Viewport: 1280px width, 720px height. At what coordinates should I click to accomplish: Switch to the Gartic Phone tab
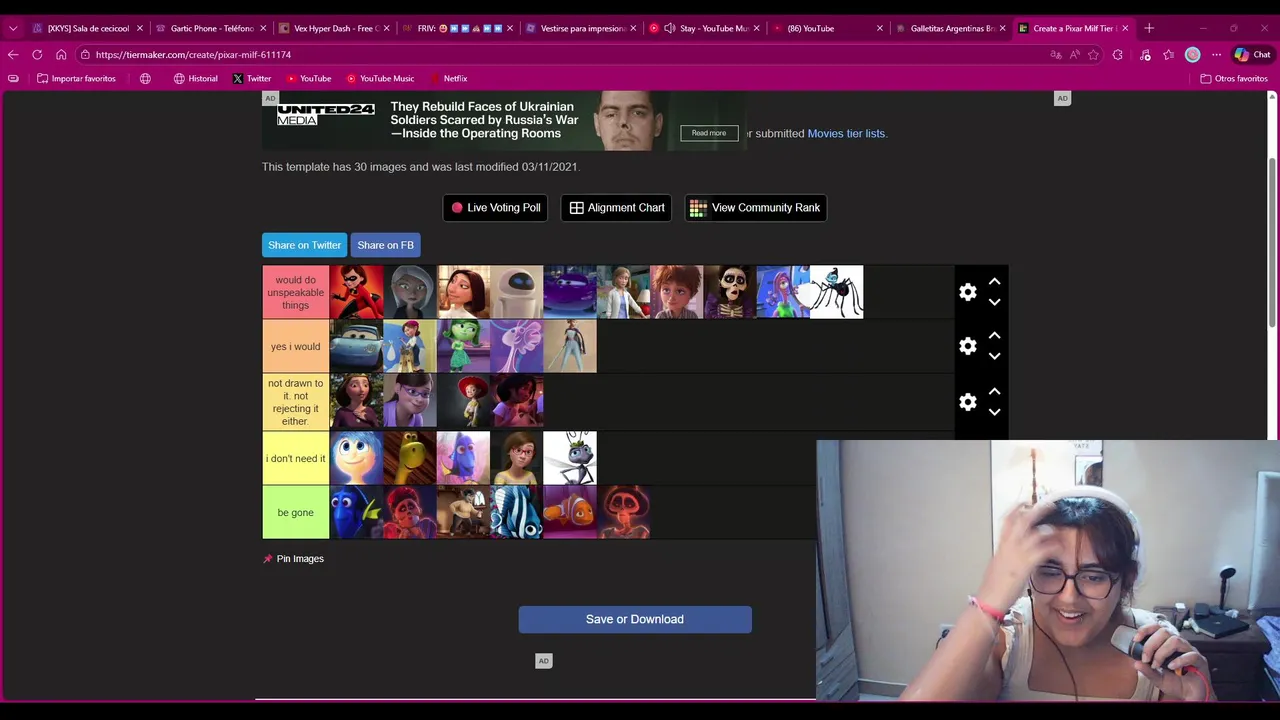(x=211, y=28)
